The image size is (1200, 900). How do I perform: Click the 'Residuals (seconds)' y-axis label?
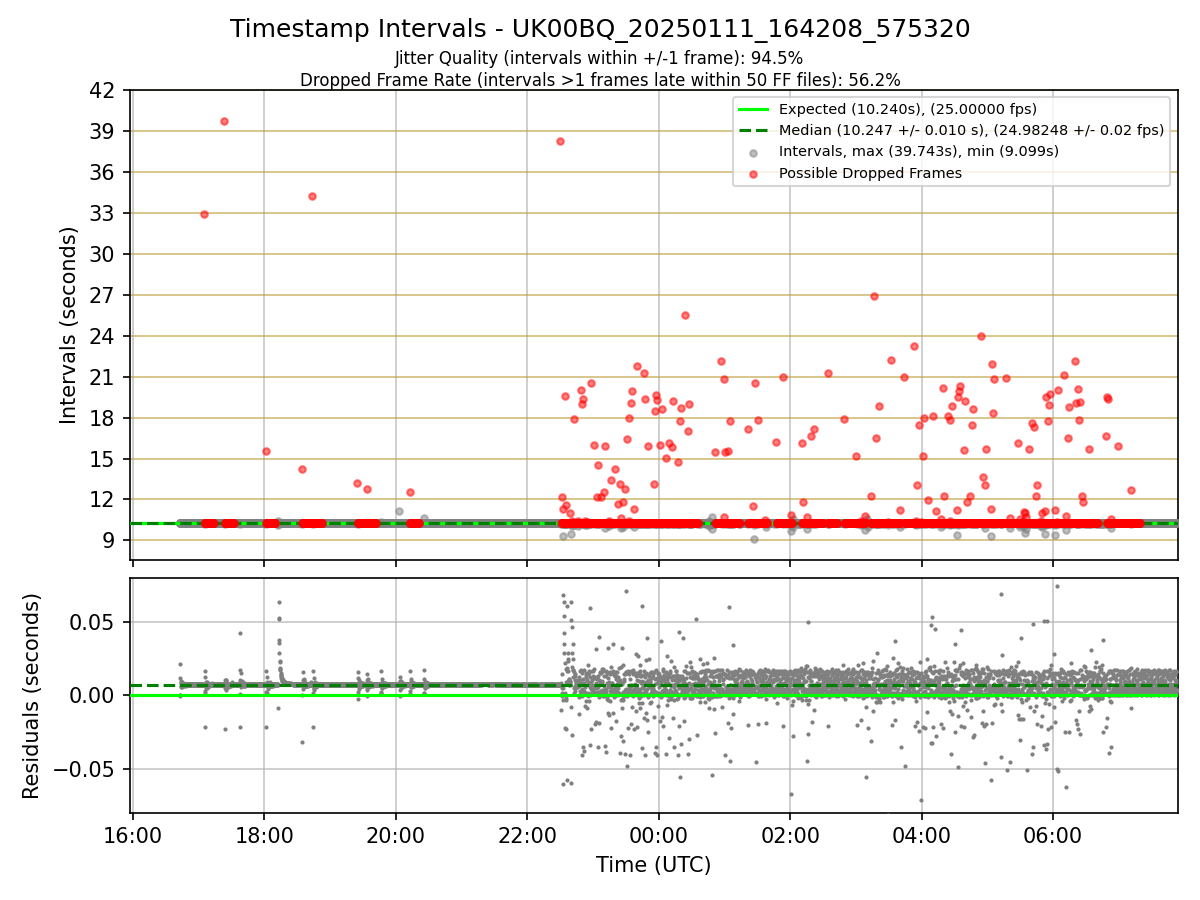point(32,696)
